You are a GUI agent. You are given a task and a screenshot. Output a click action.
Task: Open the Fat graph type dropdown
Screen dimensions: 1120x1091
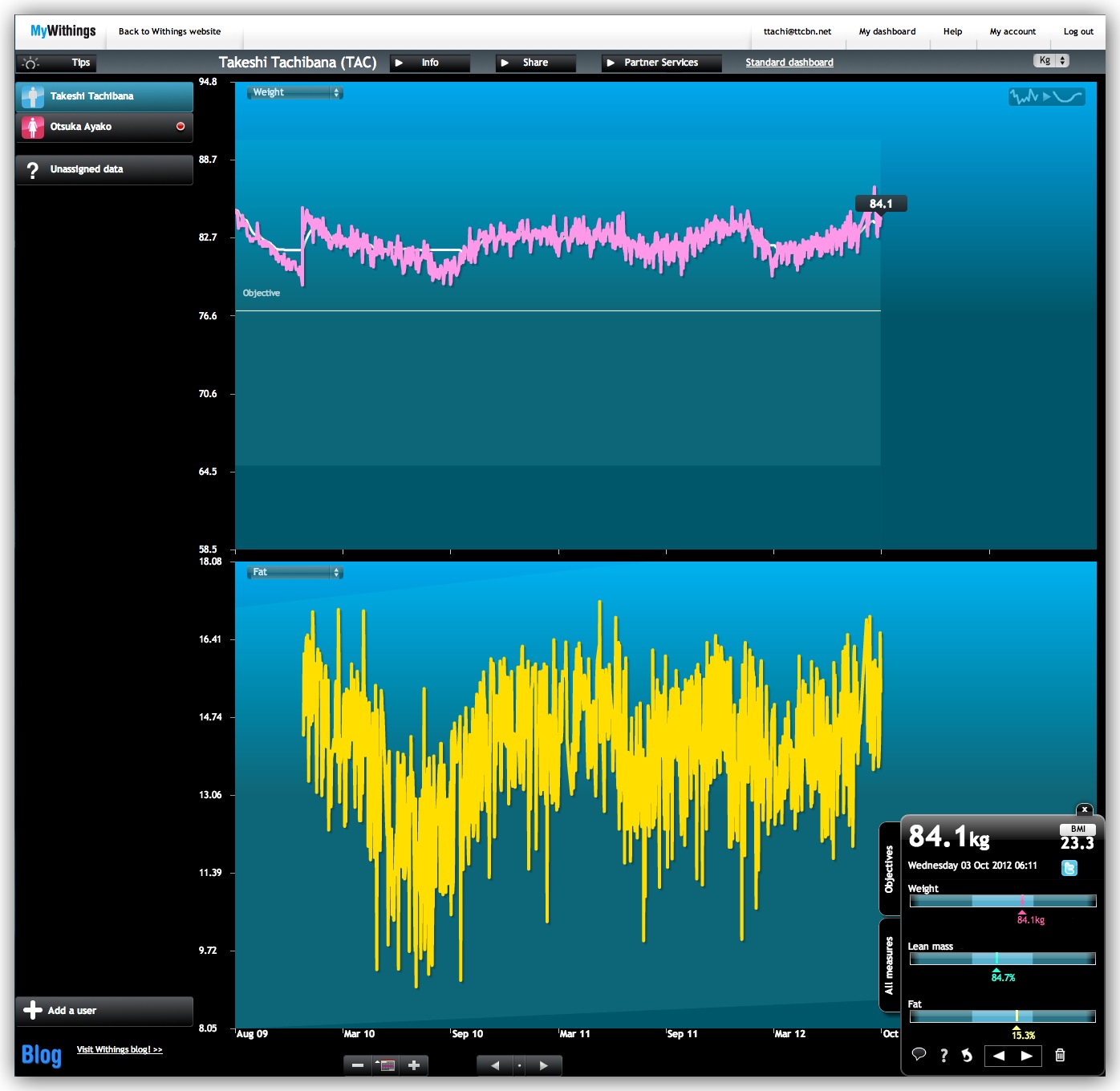click(294, 573)
